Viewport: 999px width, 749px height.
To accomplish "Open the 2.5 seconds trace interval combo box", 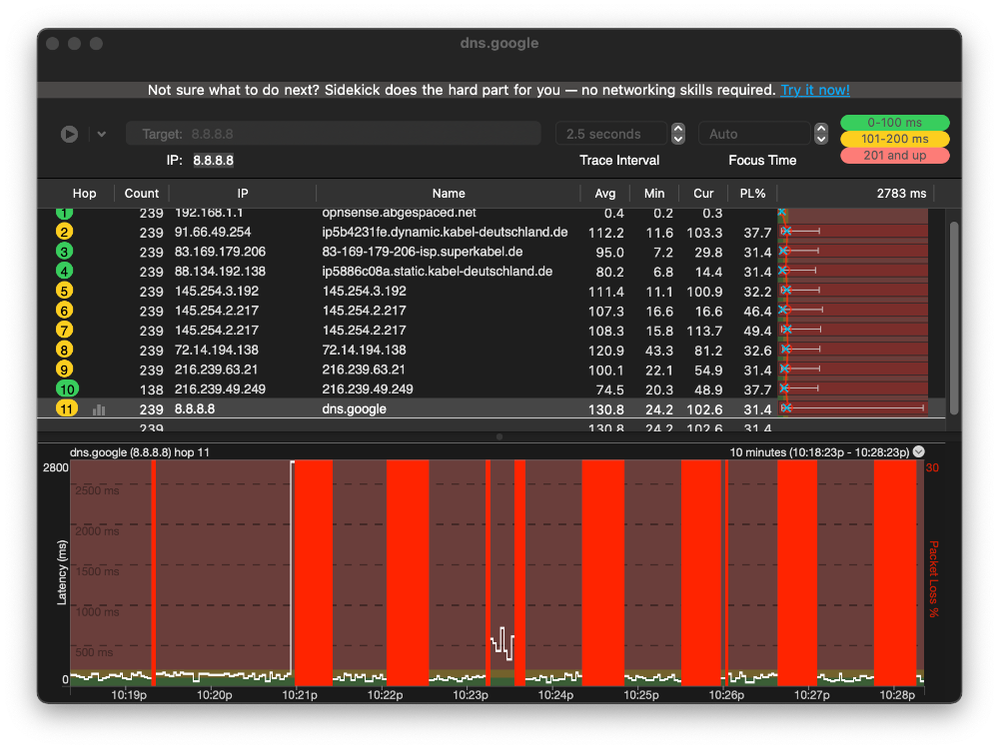I will 611,134.
